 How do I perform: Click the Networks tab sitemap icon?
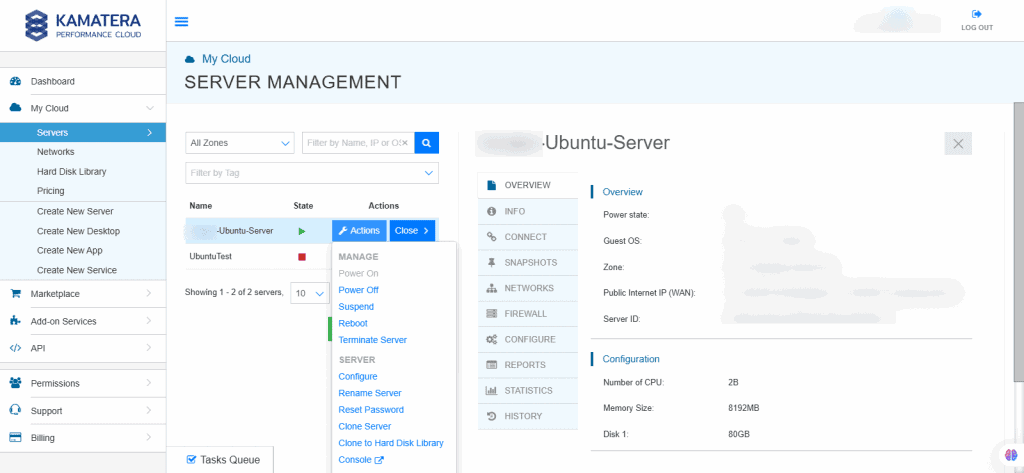click(x=492, y=288)
